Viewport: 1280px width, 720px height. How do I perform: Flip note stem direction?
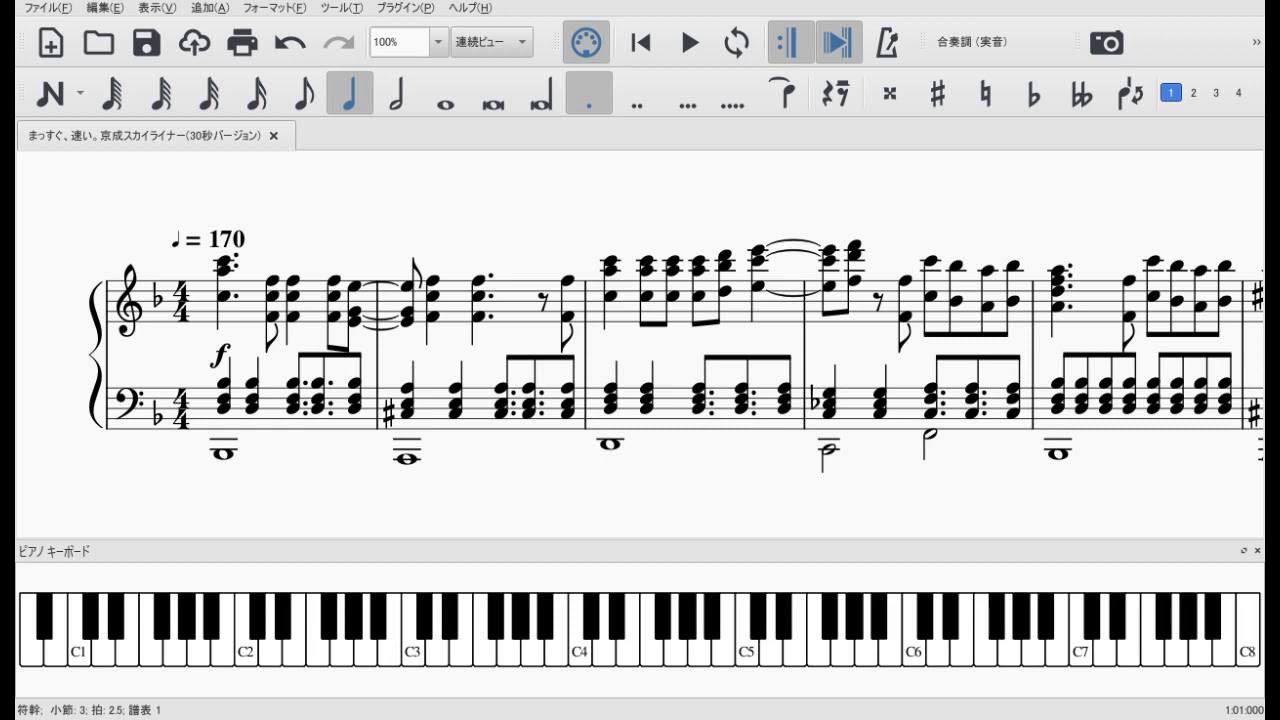(x=1130, y=93)
